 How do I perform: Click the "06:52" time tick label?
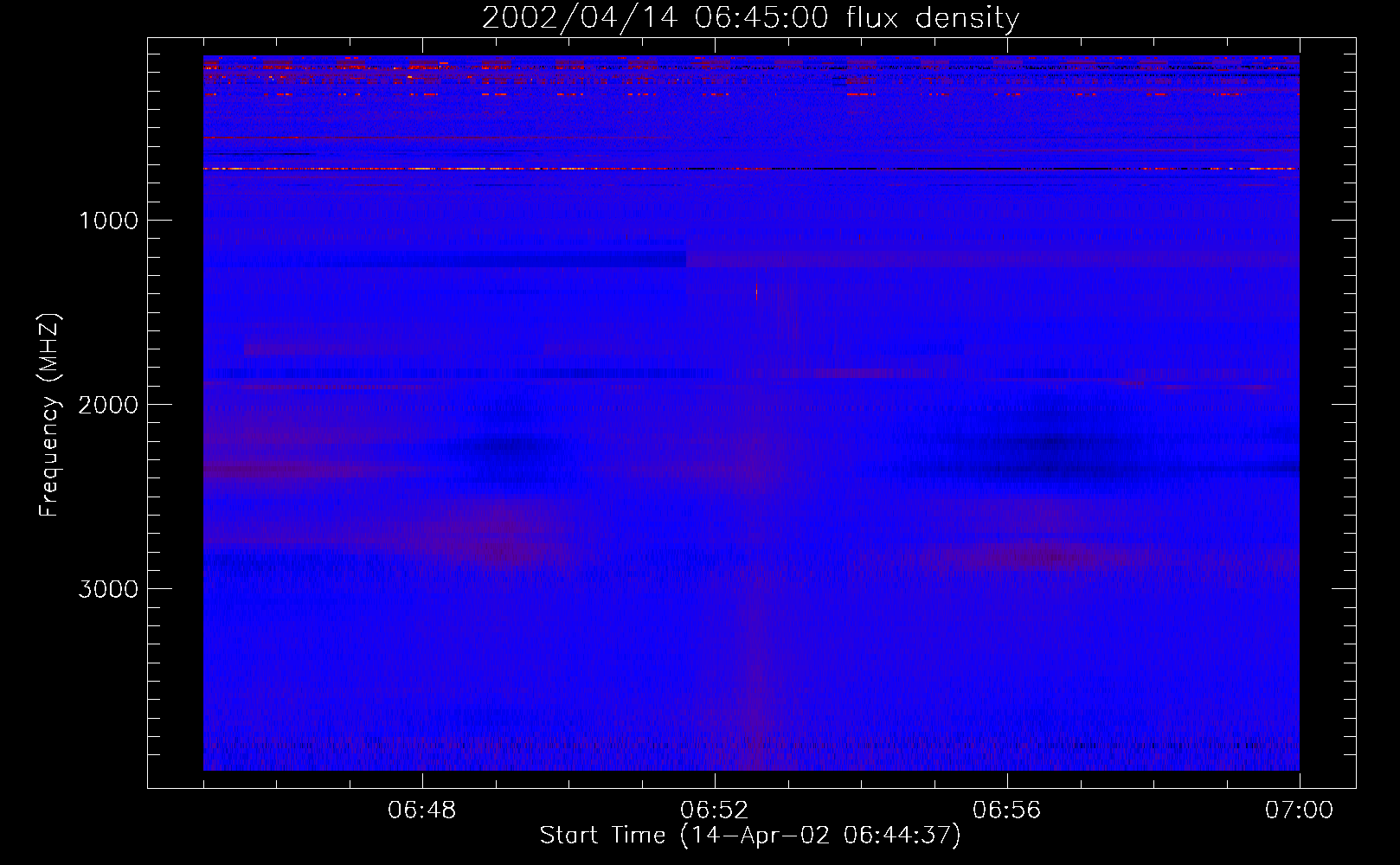click(715, 811)
